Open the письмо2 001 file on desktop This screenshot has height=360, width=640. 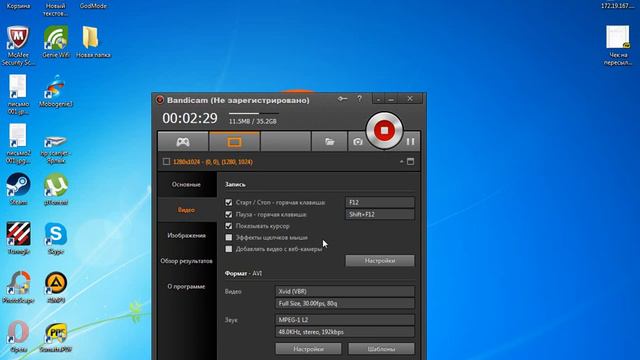click(18, 144)
